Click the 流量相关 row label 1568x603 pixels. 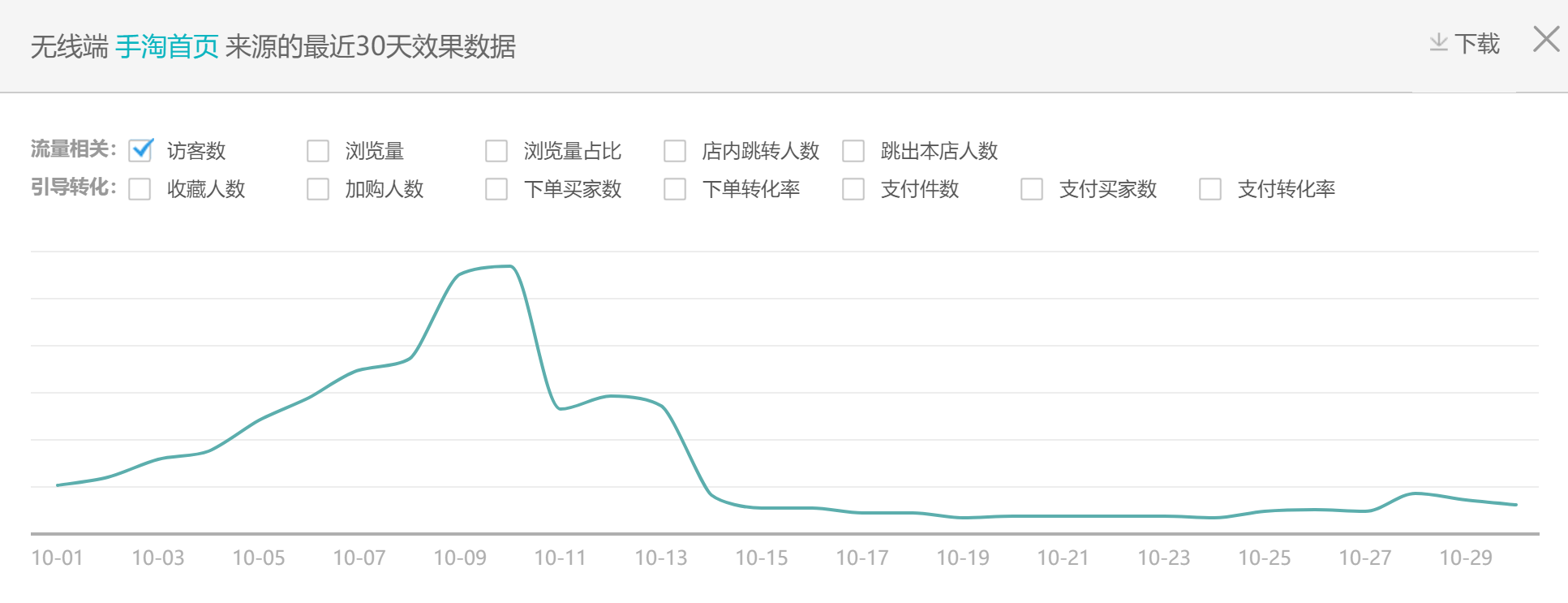73,149
